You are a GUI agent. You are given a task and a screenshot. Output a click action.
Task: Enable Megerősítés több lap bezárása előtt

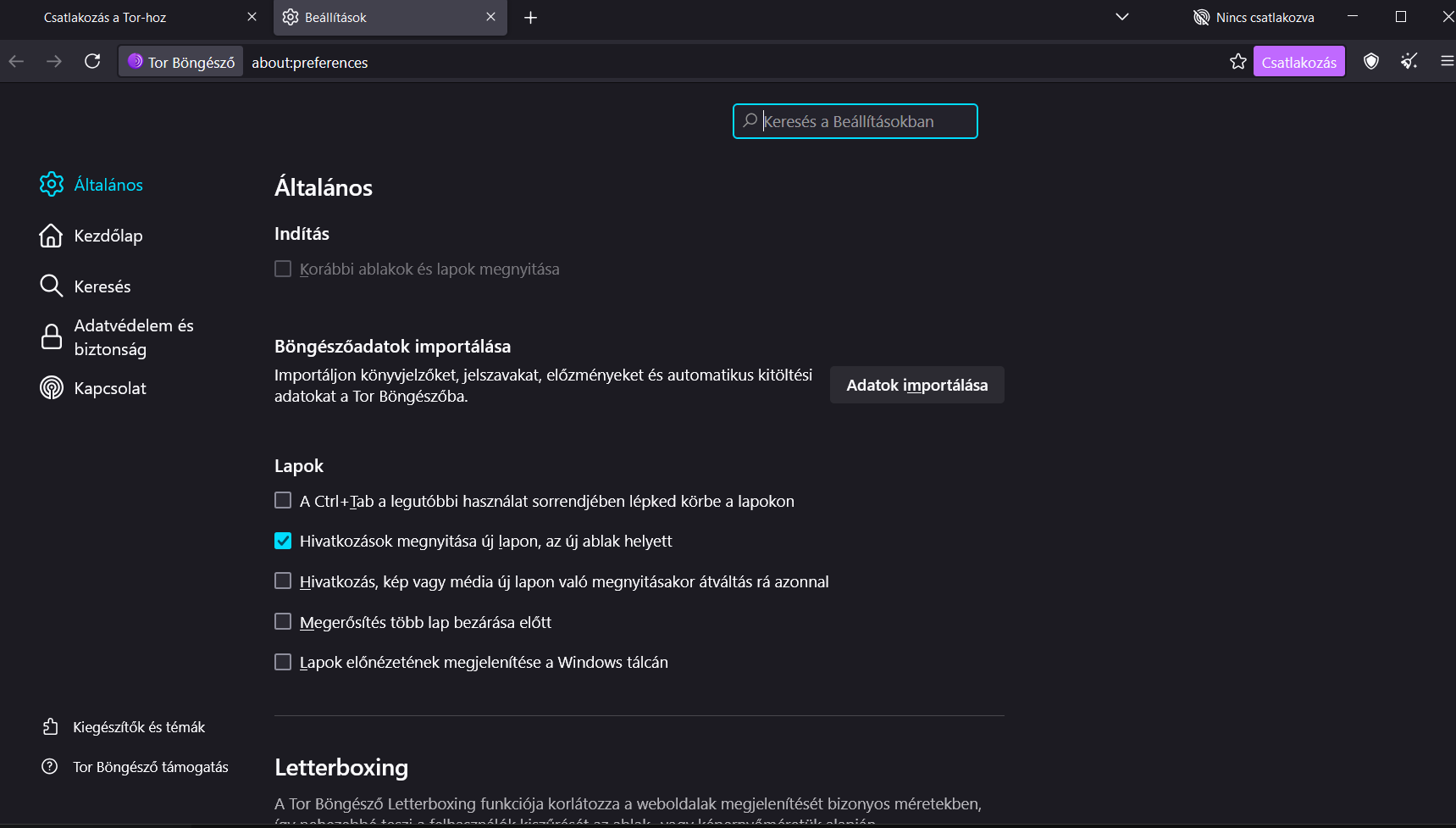pos(283,622)
